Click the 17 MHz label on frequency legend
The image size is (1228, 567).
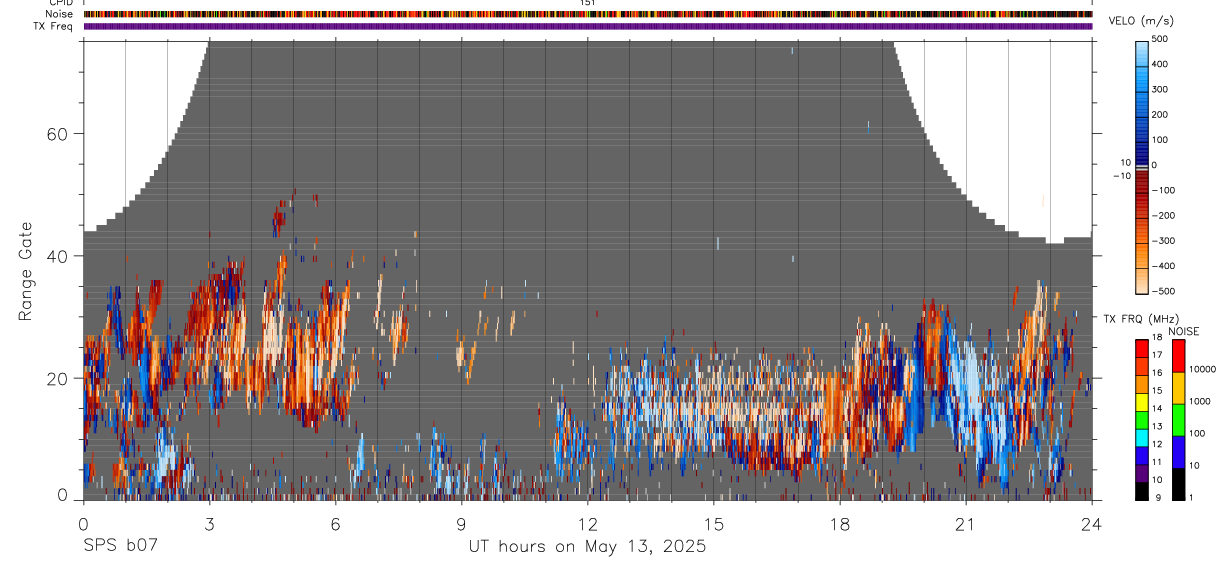click(x=1157, y=355)
